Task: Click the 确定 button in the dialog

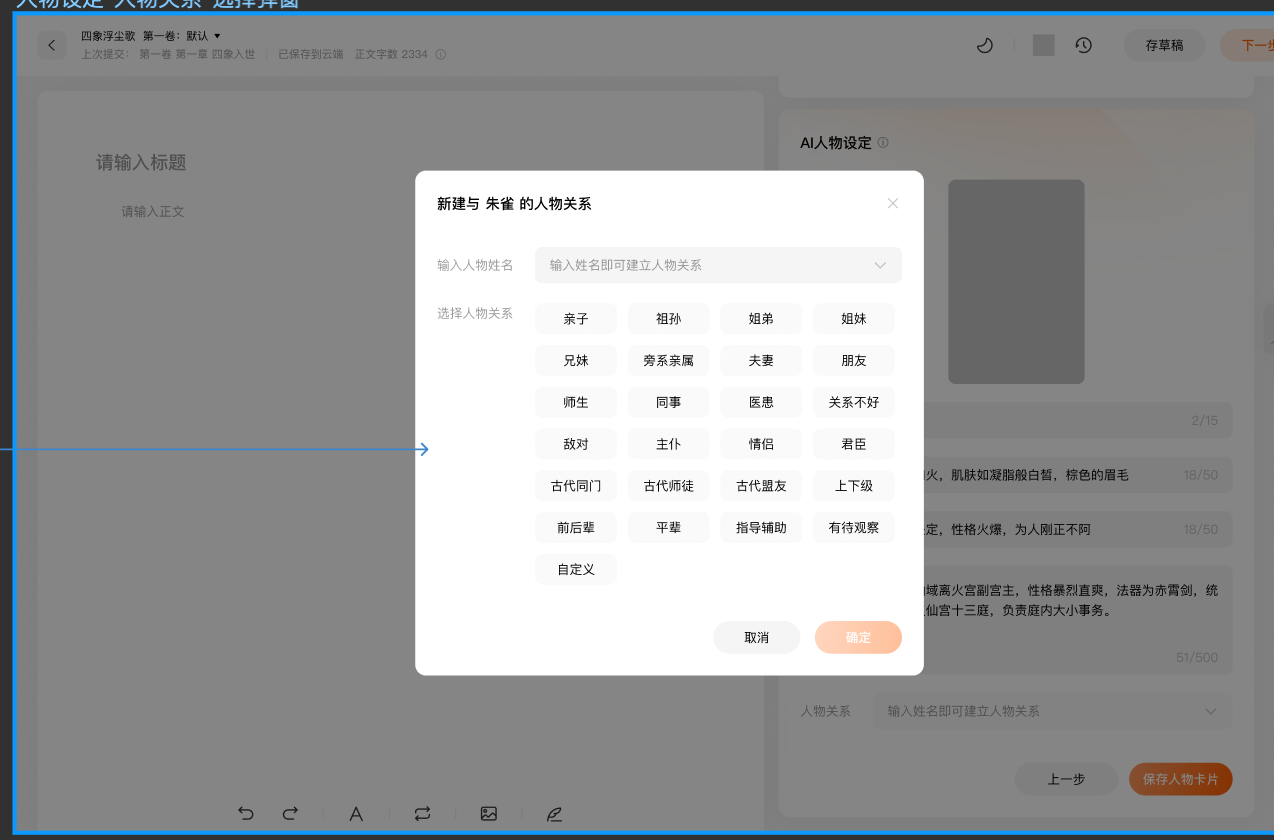Action: click(x=858, y=637)
